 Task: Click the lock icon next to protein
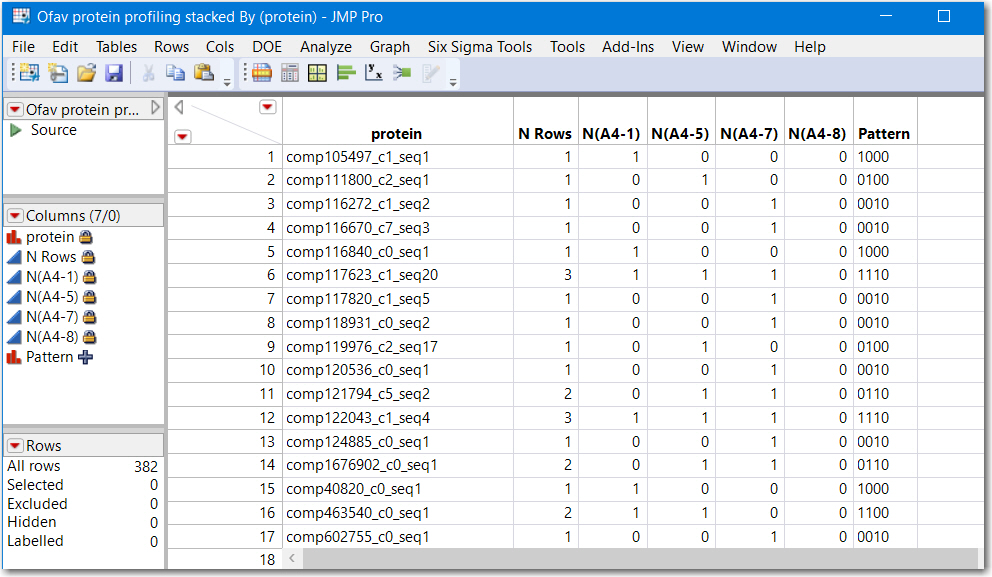pos(87,237)
